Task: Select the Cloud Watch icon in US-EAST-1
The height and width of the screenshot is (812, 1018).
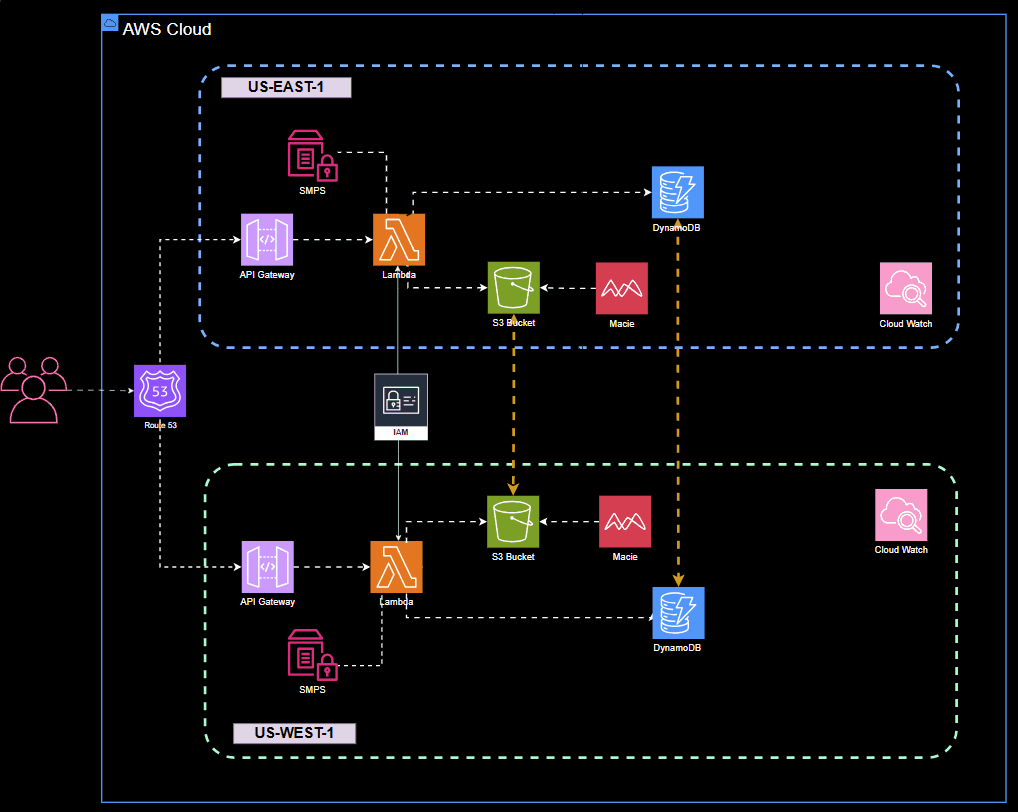Action: coord(906,288)
